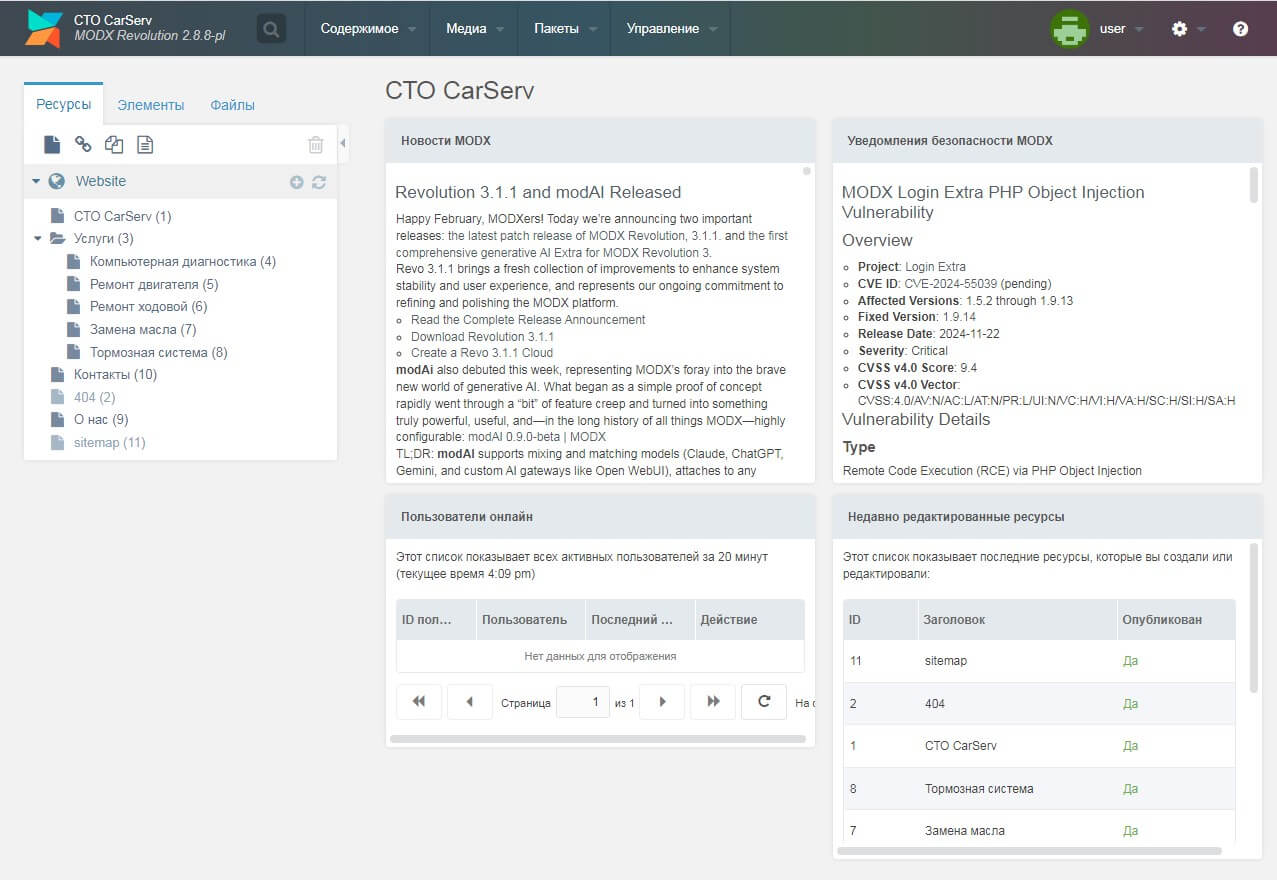Viewport: 1277px width, 880px height.
Task: Click the new weblink icon in tree toolbar
Action: pos(83,145)
